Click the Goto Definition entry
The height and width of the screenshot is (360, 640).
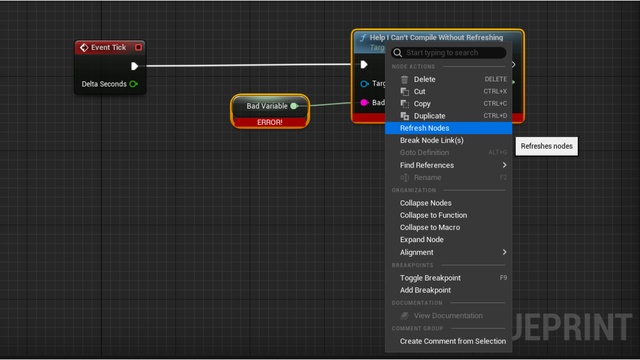pyautogui.click(x=449, y=153)
